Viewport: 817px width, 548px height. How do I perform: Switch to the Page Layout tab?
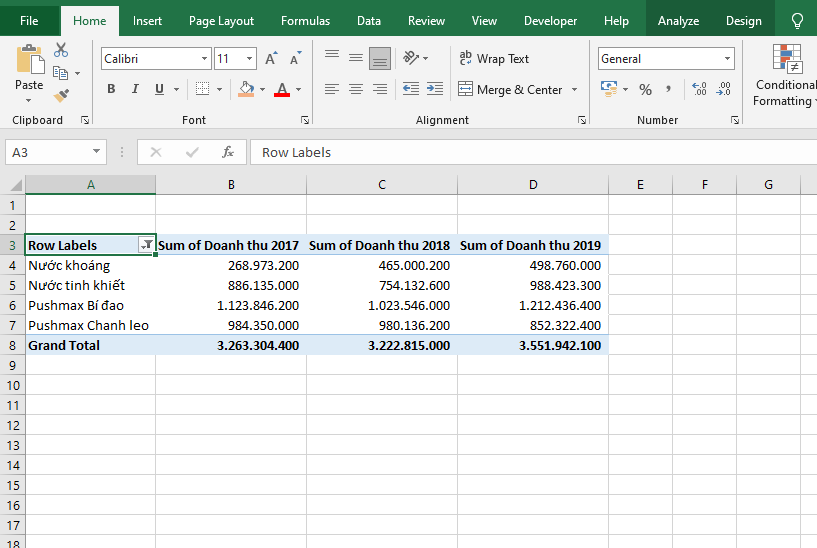[221, 20]
